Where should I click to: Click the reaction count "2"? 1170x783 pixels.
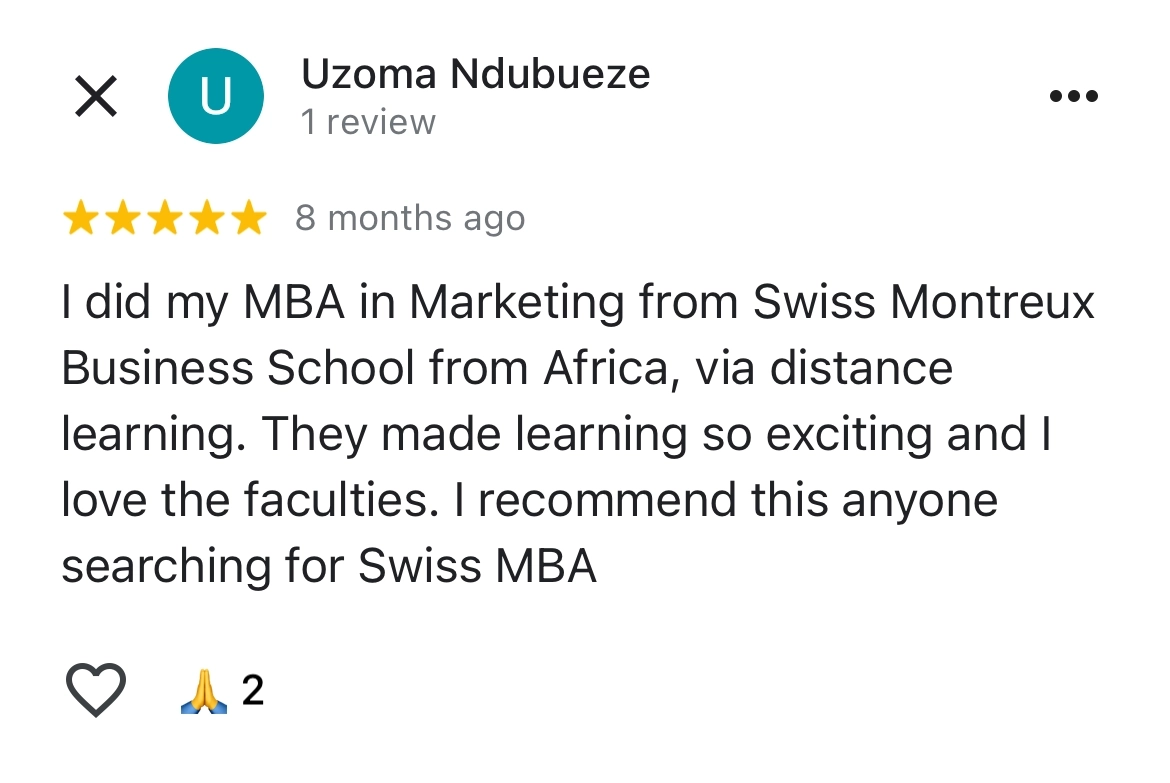pos(253,691)
